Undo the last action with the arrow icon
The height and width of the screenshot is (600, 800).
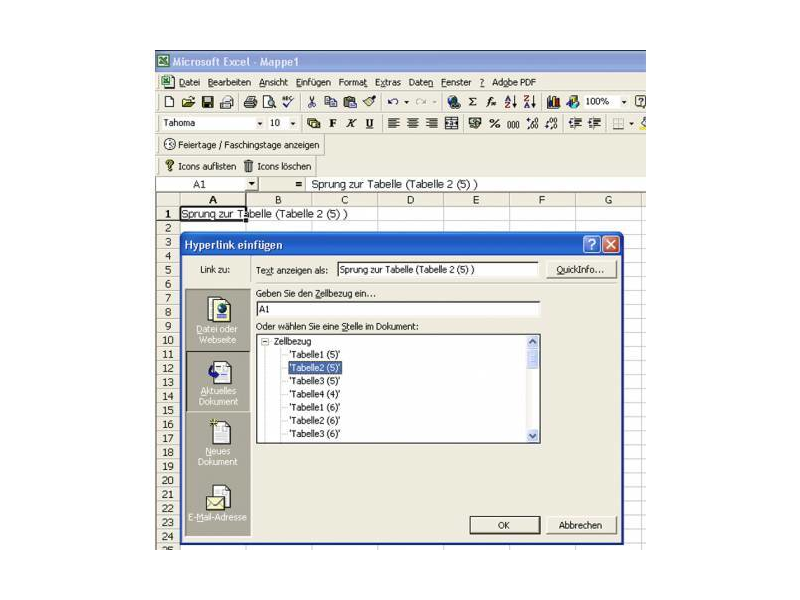click(x=392, y=102)
